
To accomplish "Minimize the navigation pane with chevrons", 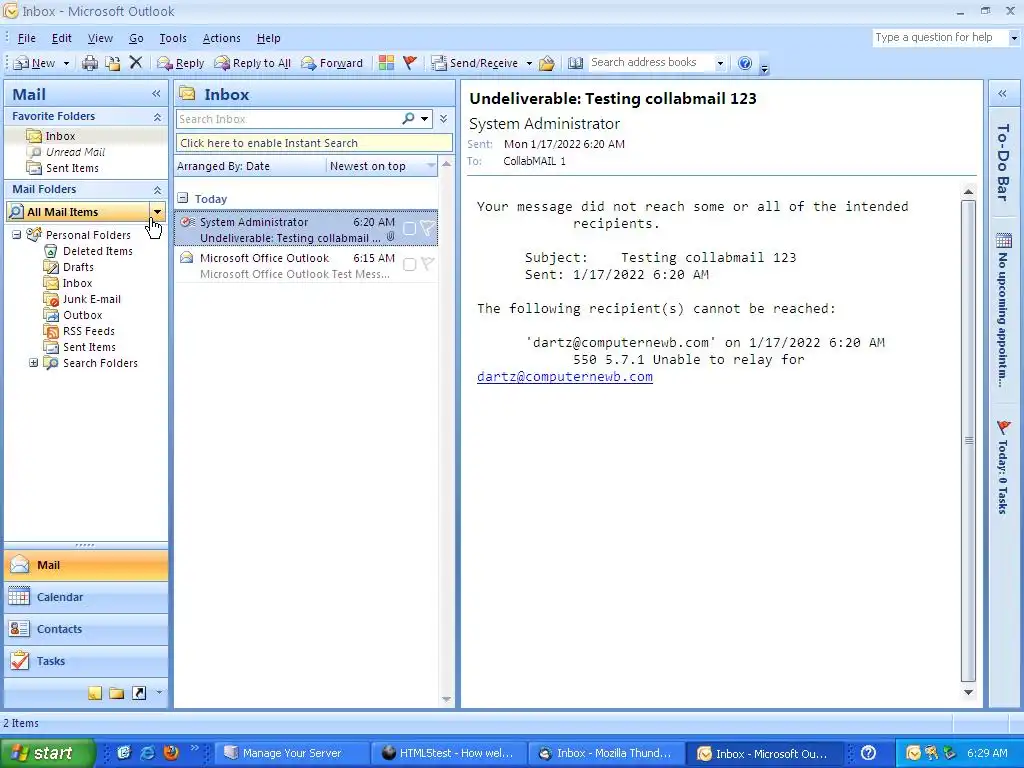I will [157, 94].
